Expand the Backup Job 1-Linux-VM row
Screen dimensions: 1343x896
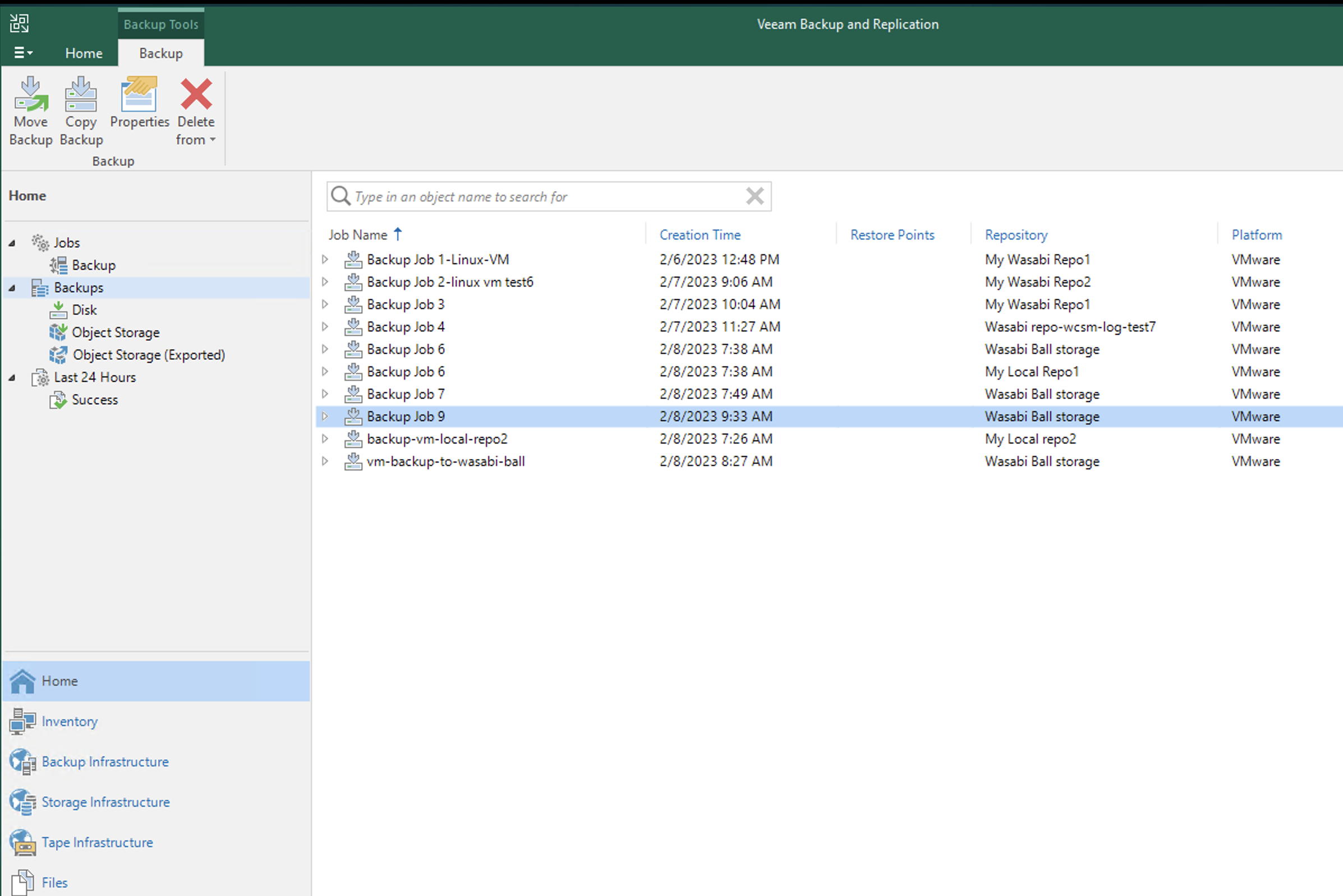pyautogui.click(x=326, y=259)
